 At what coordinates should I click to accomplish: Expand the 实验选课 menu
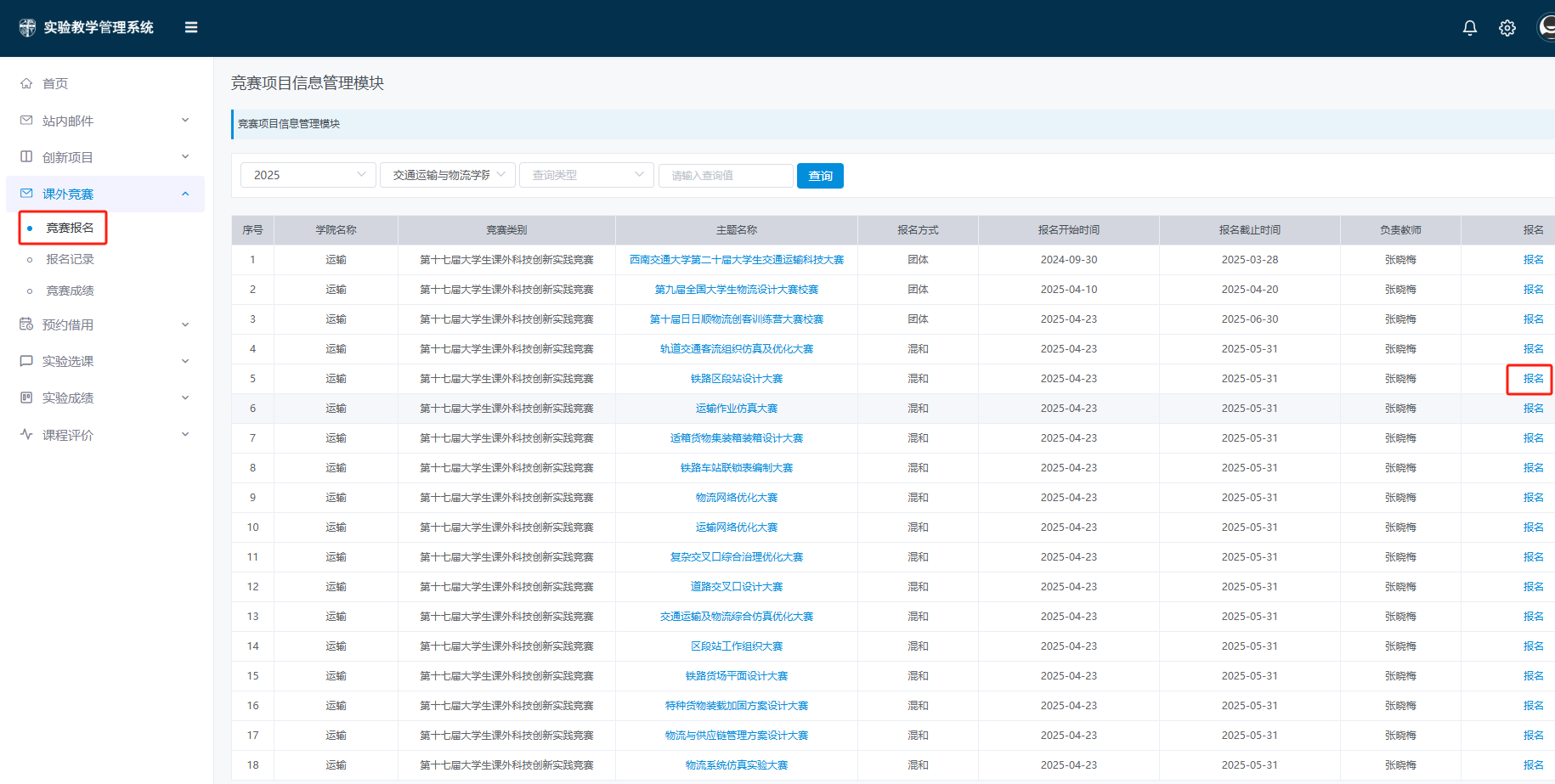coord(185,361)
